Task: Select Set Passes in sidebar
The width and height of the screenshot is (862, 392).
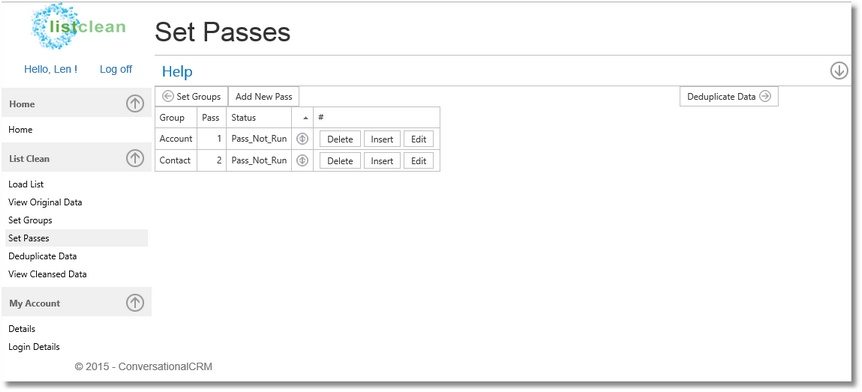Action: (75, 238)
